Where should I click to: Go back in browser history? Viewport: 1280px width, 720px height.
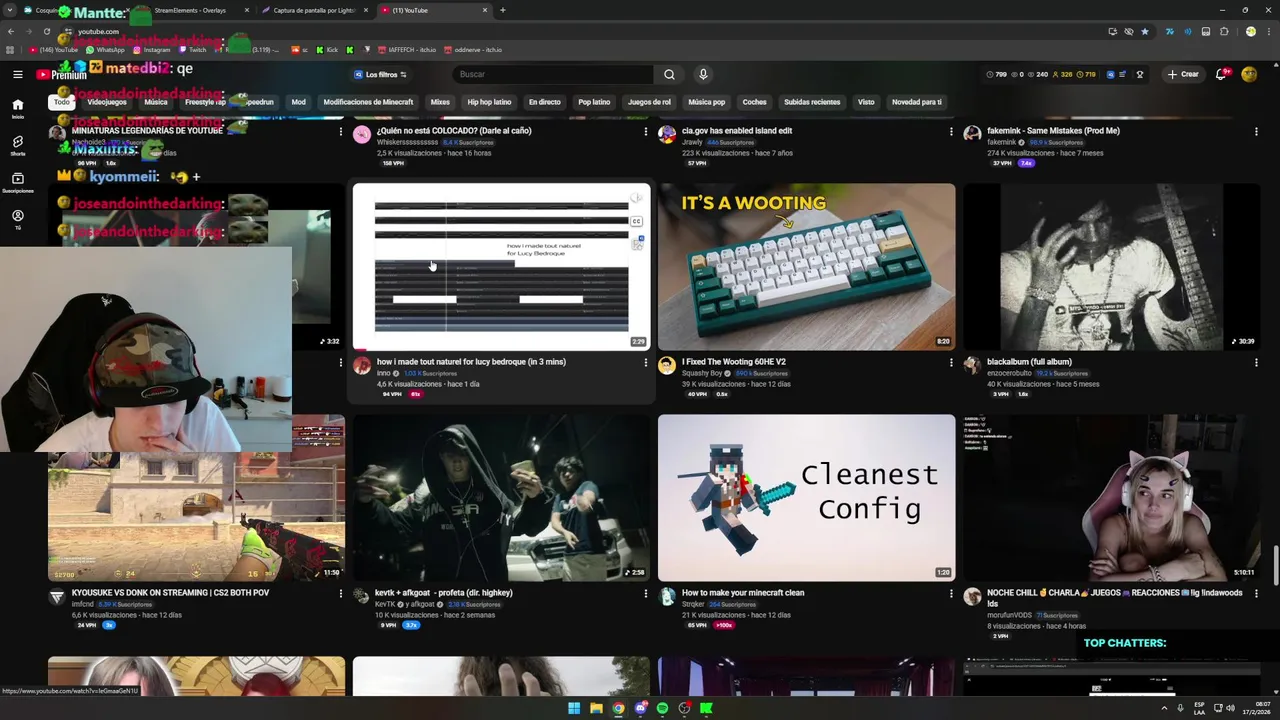[x=11, y=31]
